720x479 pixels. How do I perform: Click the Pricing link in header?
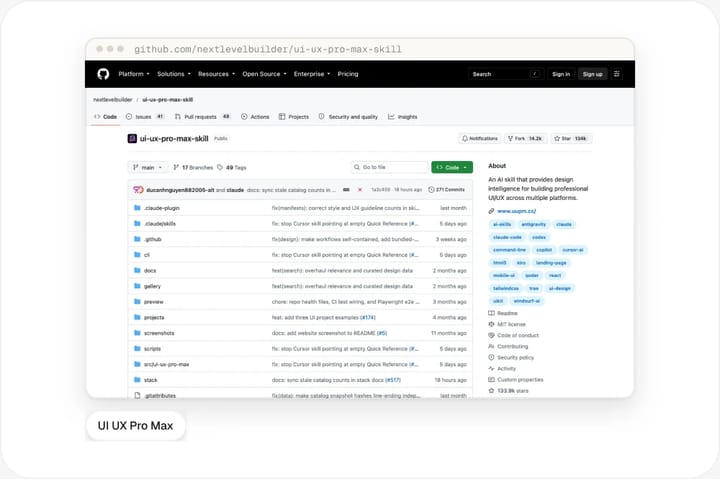[348, 74]
